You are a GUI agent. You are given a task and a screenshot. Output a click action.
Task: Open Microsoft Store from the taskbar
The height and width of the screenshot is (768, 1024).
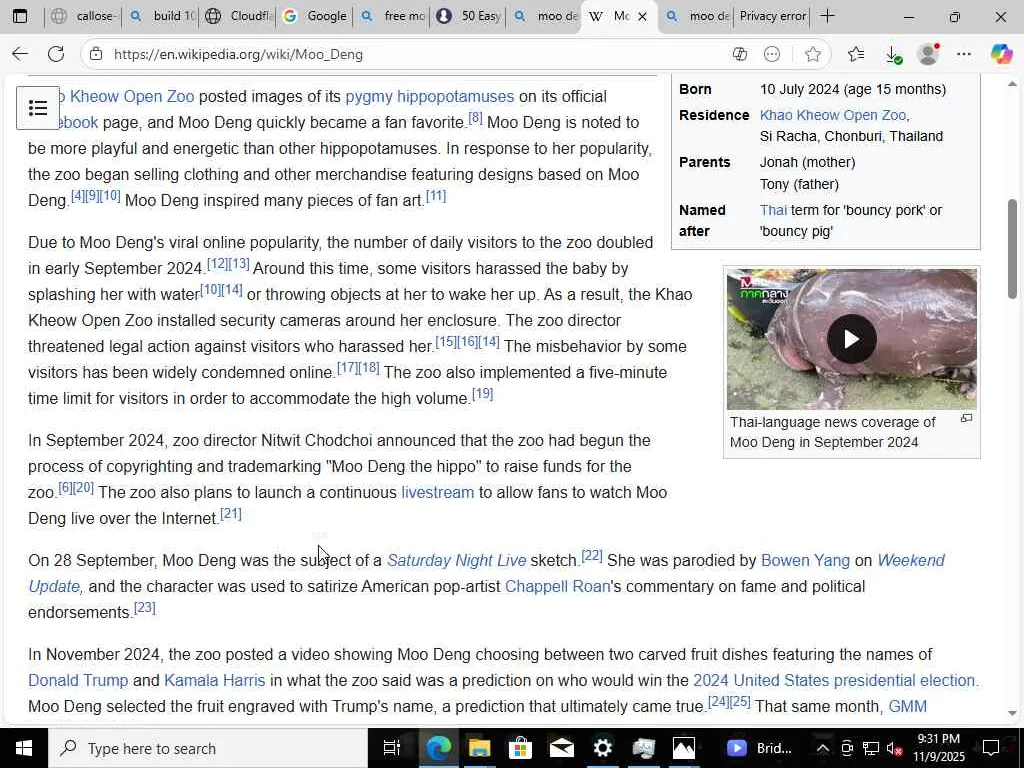(520, 748)
